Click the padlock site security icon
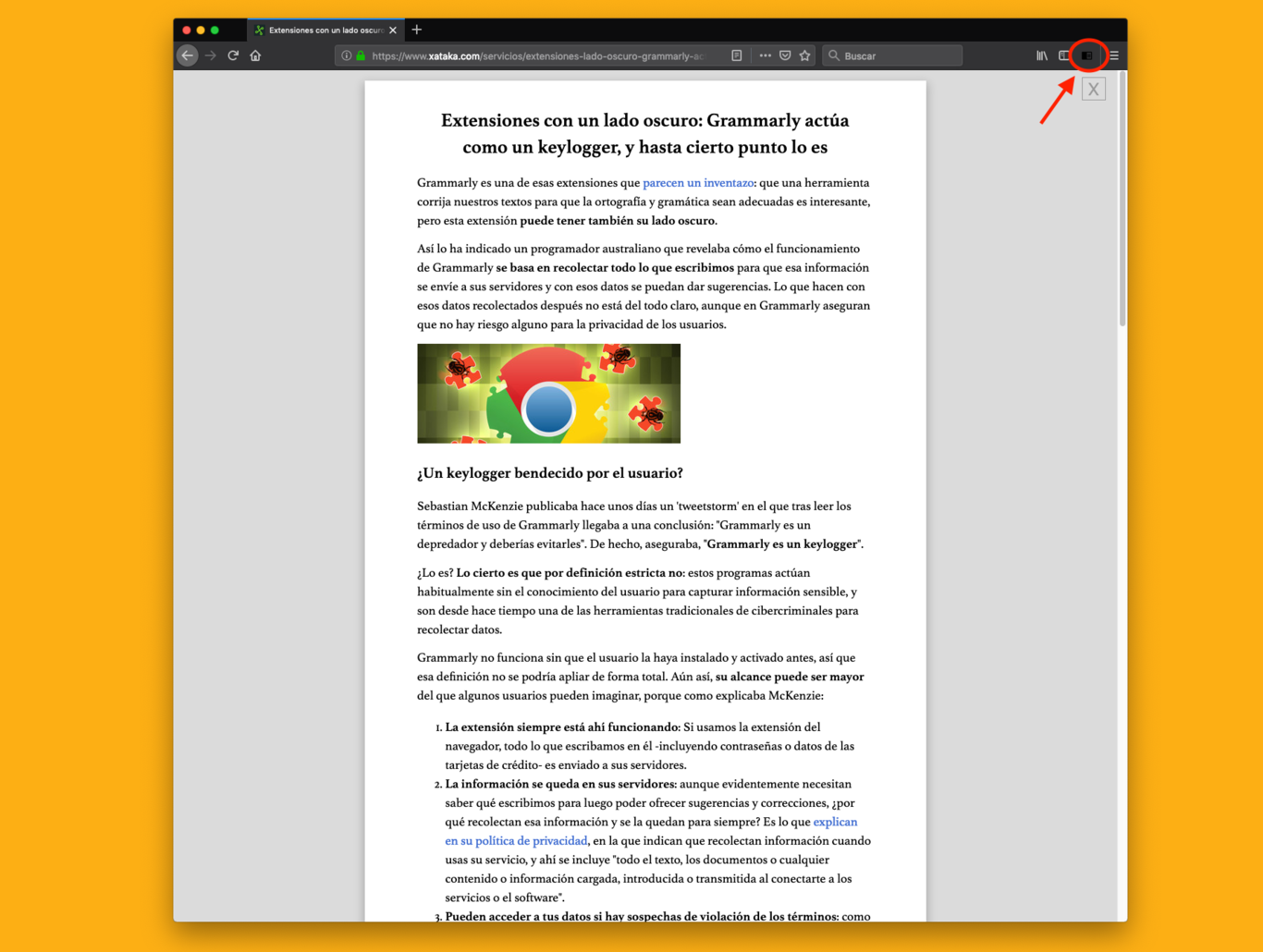1263x952 pixels. point(359,55)
